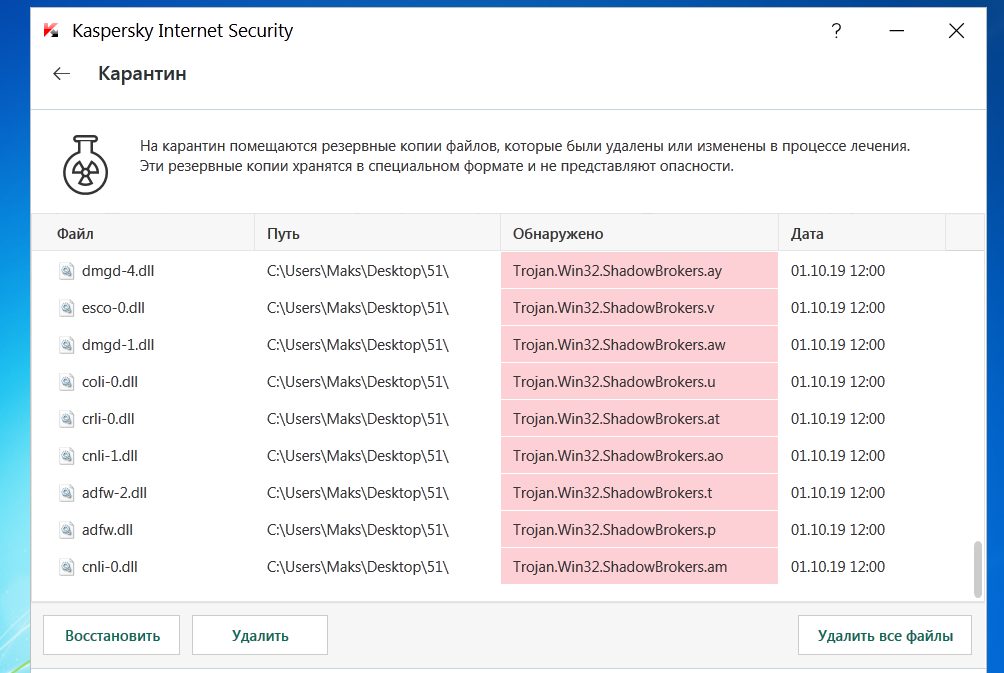Click the back arrow next to Карантин

coord(62,73)
